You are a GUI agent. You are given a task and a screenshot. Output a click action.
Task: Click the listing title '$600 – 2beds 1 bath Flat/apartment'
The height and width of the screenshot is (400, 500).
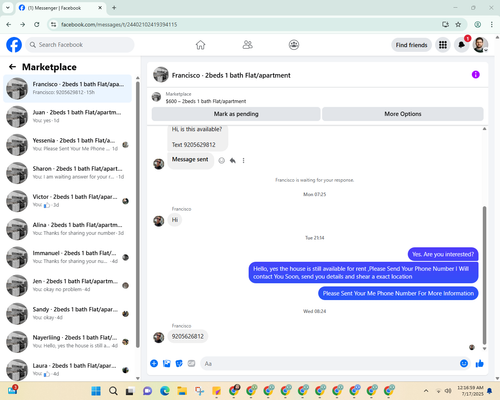click(206, 101)
